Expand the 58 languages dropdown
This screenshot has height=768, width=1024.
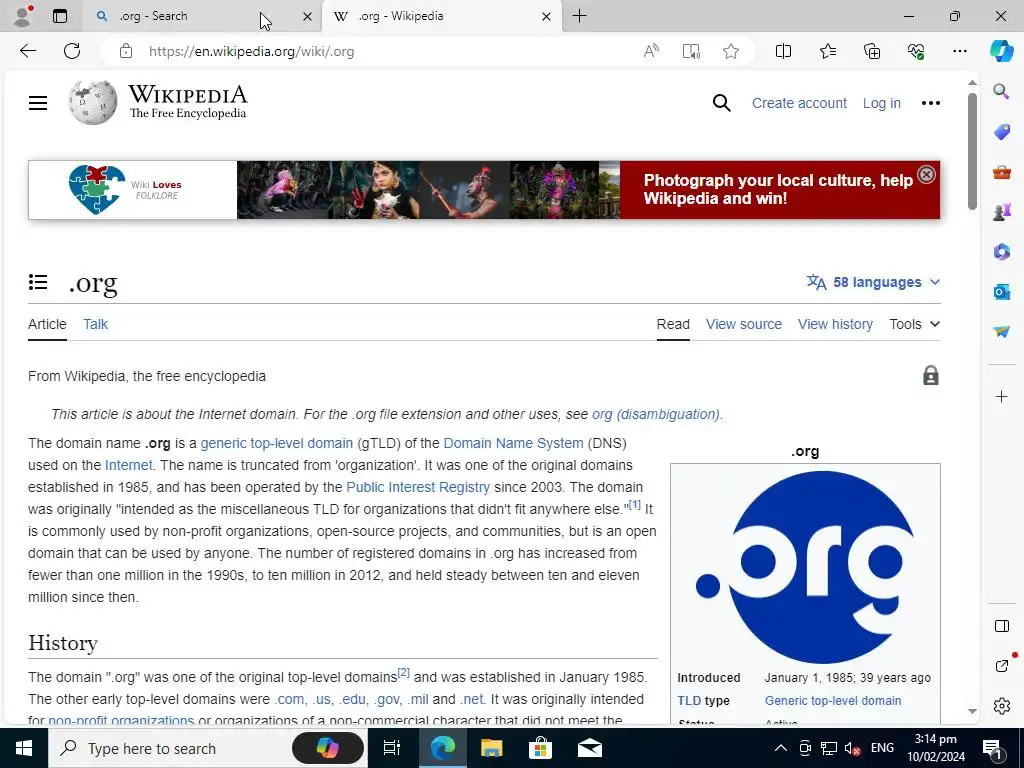point(873,282)
